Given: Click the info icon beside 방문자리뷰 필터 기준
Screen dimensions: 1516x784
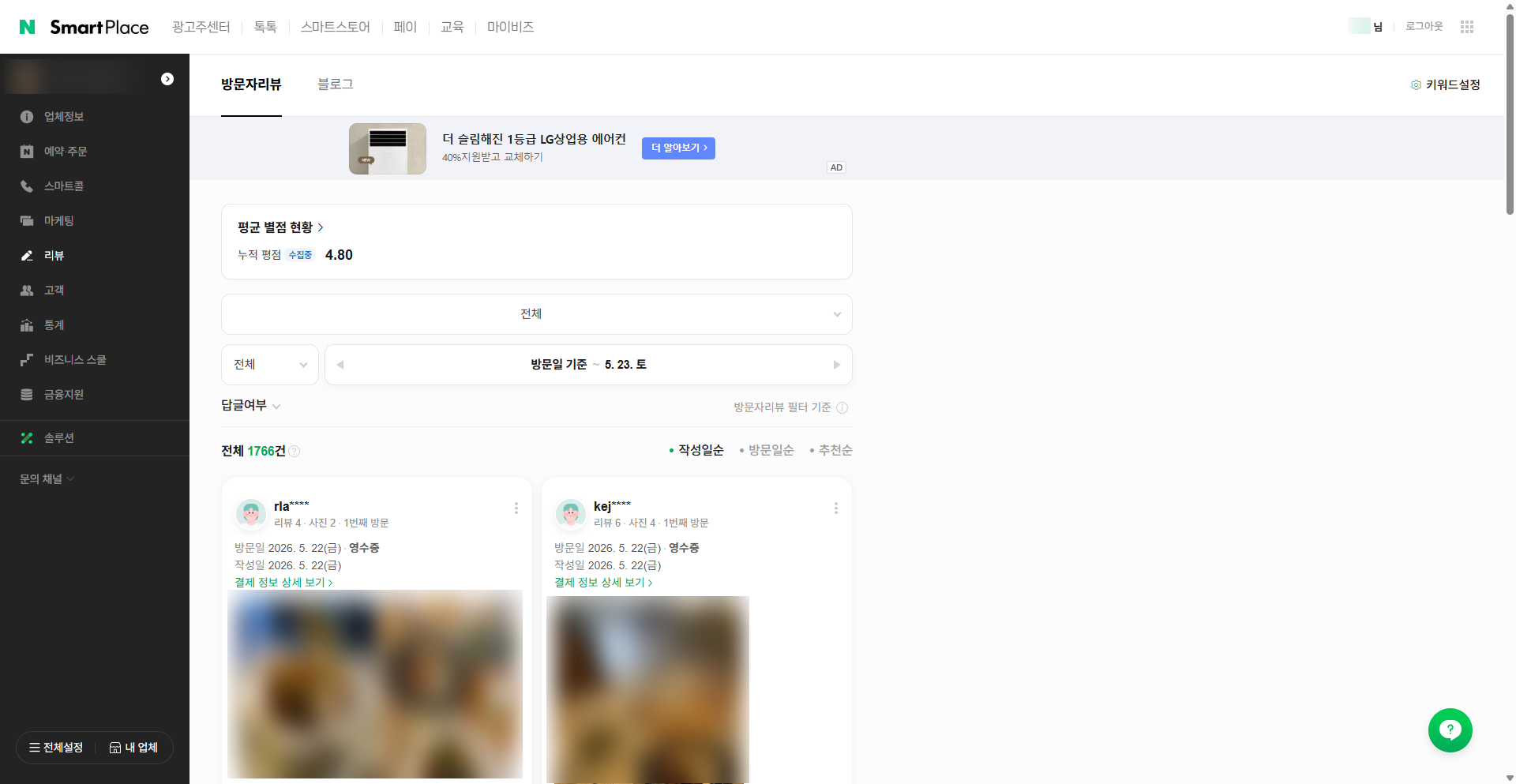Looking at the screenshot, I should click(842, 408).
